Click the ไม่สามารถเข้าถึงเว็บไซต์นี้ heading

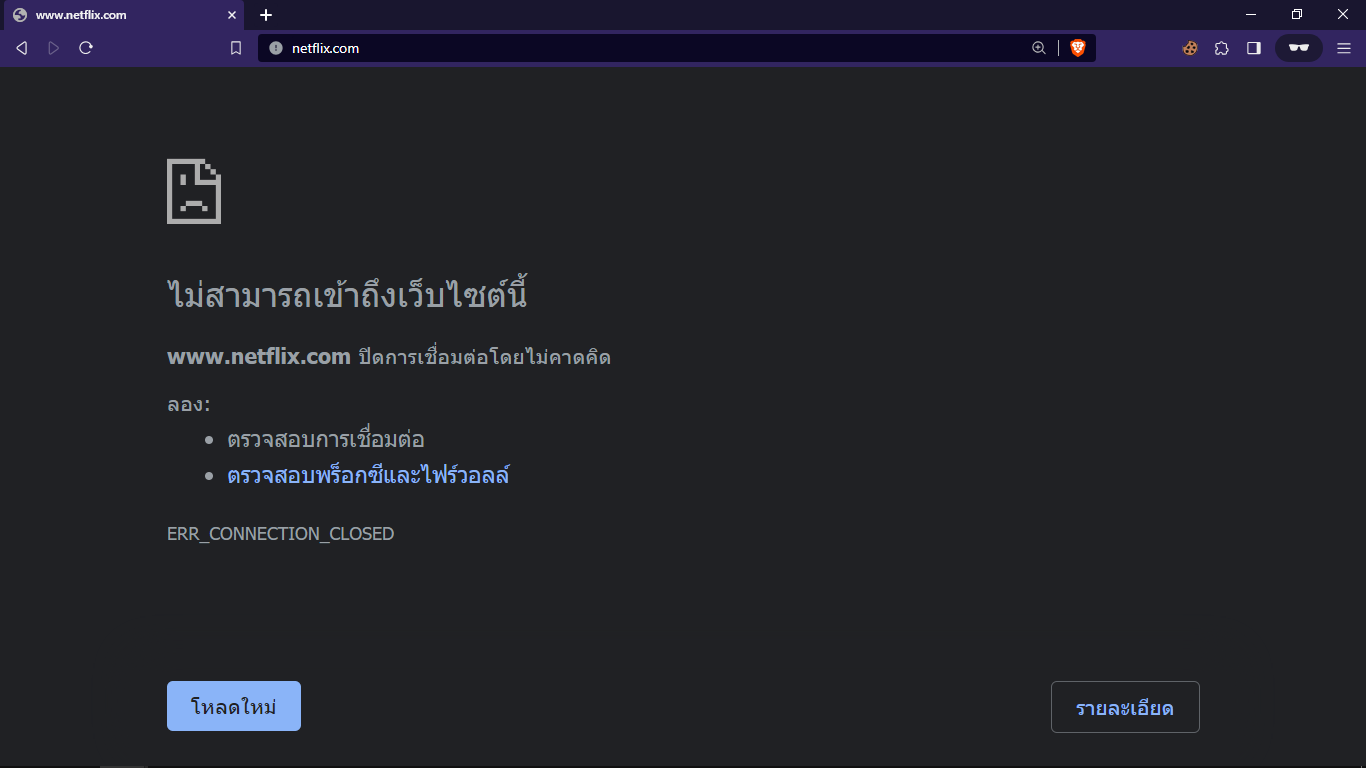(347, 295)
